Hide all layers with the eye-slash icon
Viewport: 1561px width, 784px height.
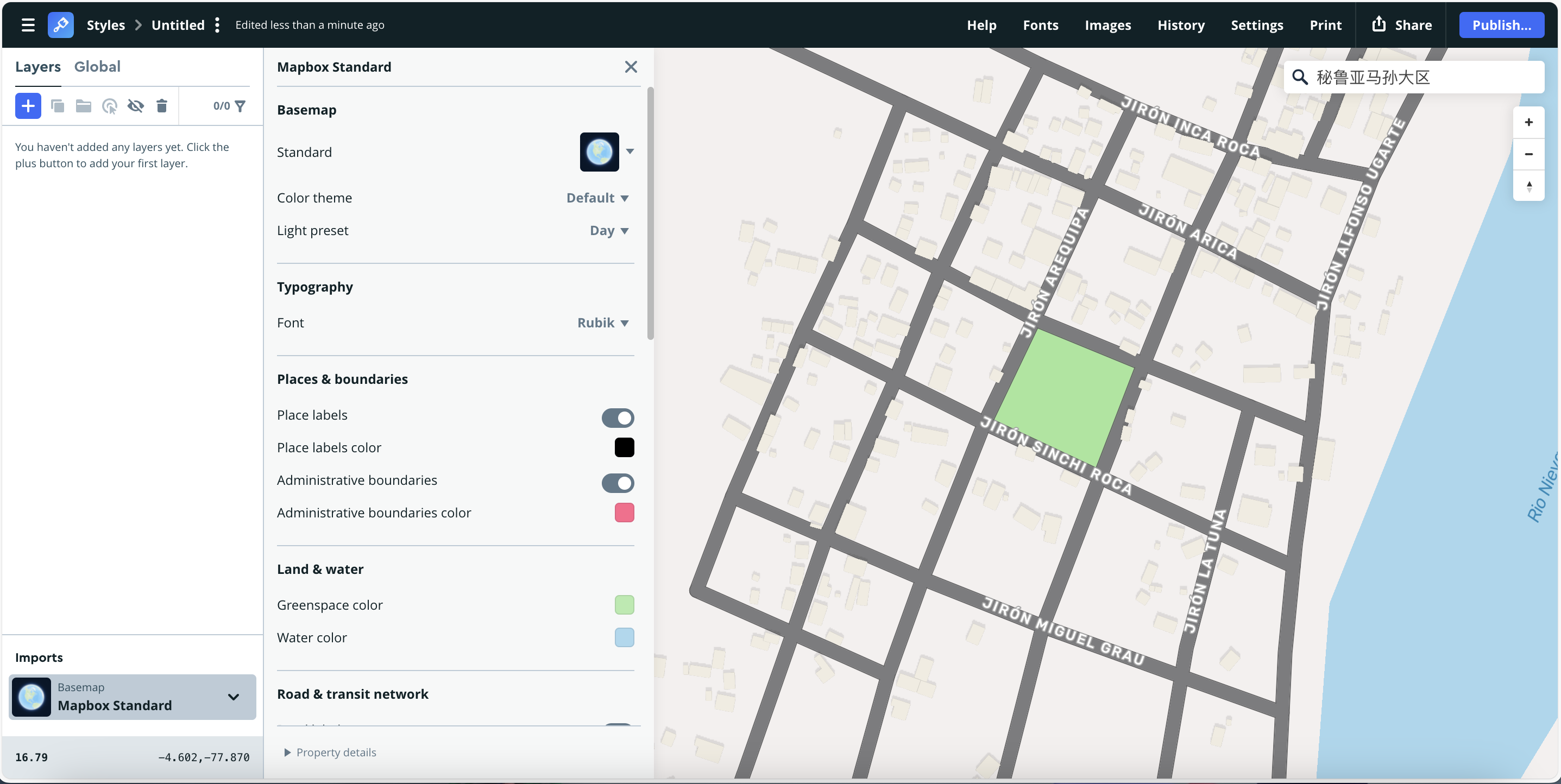136,106
